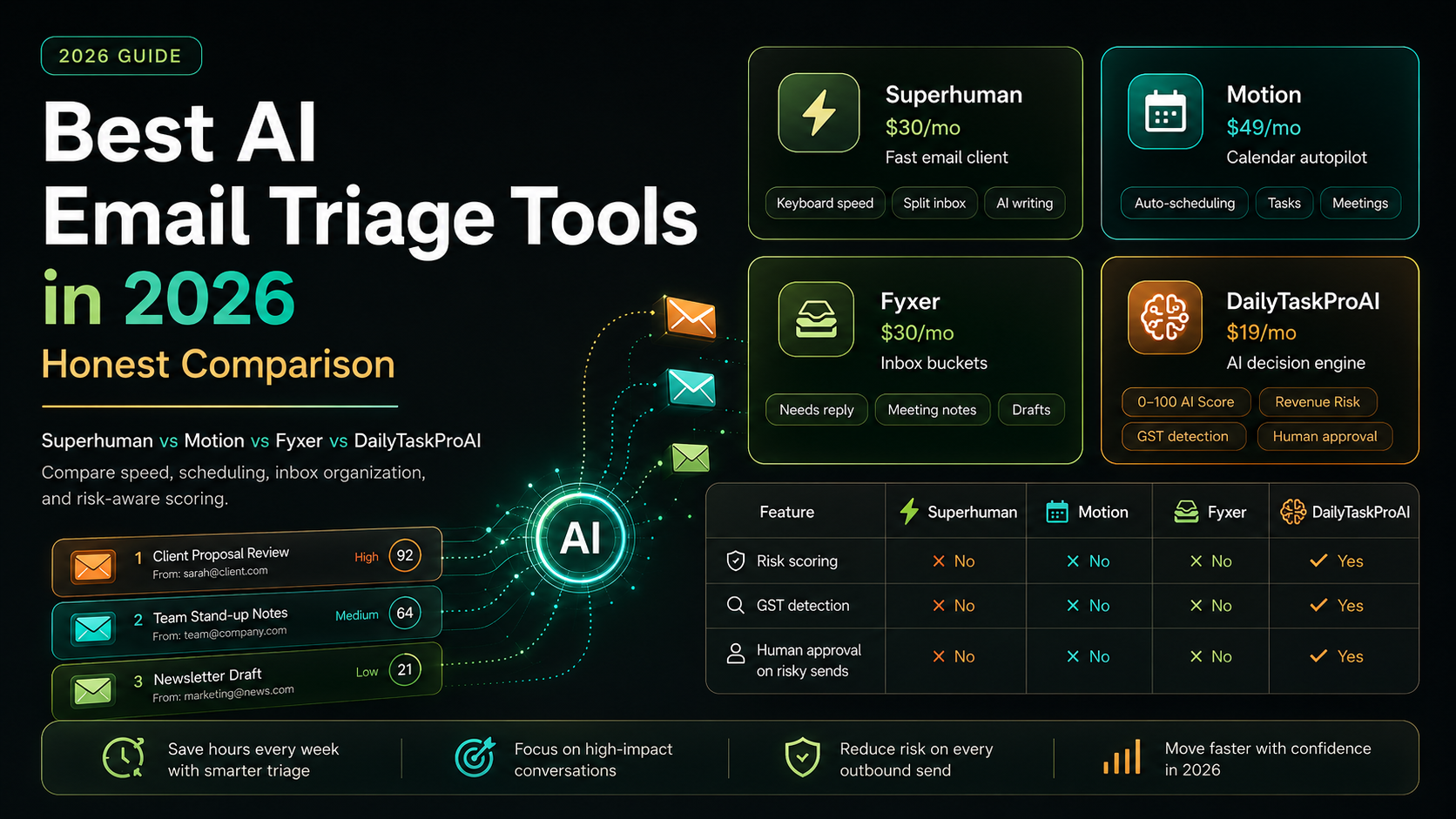Click the checkmark Yes in GST detection row
The height and width of the screenshot is (819, 1456).
[x=1337, y=606]
